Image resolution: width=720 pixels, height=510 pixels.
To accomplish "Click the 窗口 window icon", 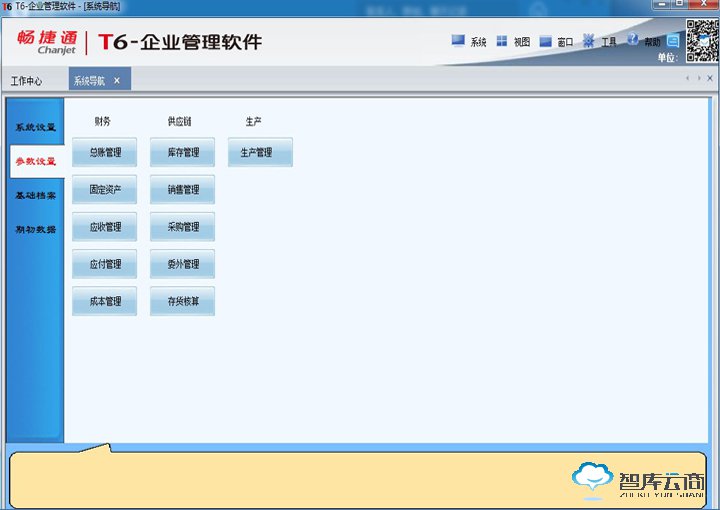I will tap(545, 42).
